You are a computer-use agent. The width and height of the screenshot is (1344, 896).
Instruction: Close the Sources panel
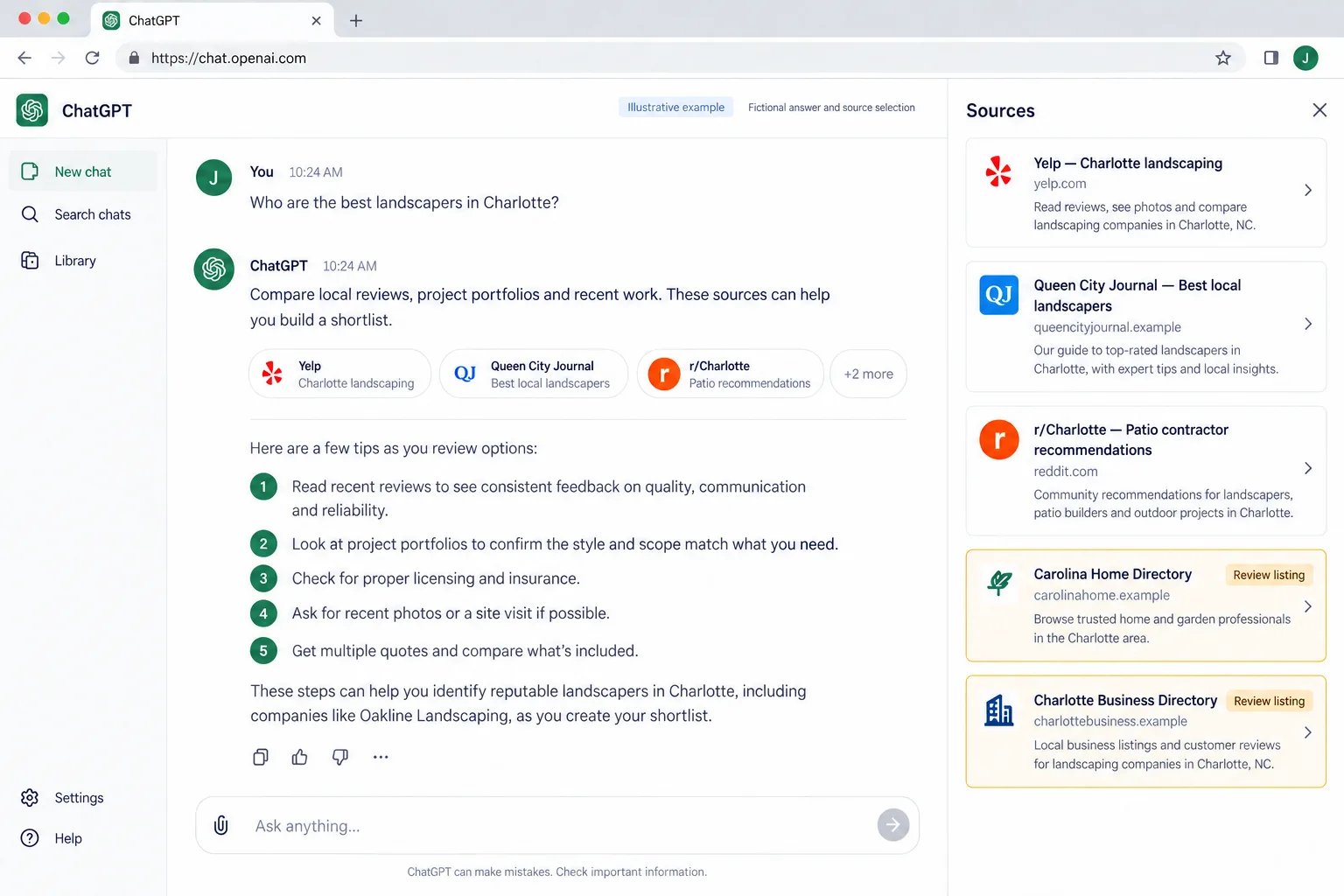pos(1319,110)
